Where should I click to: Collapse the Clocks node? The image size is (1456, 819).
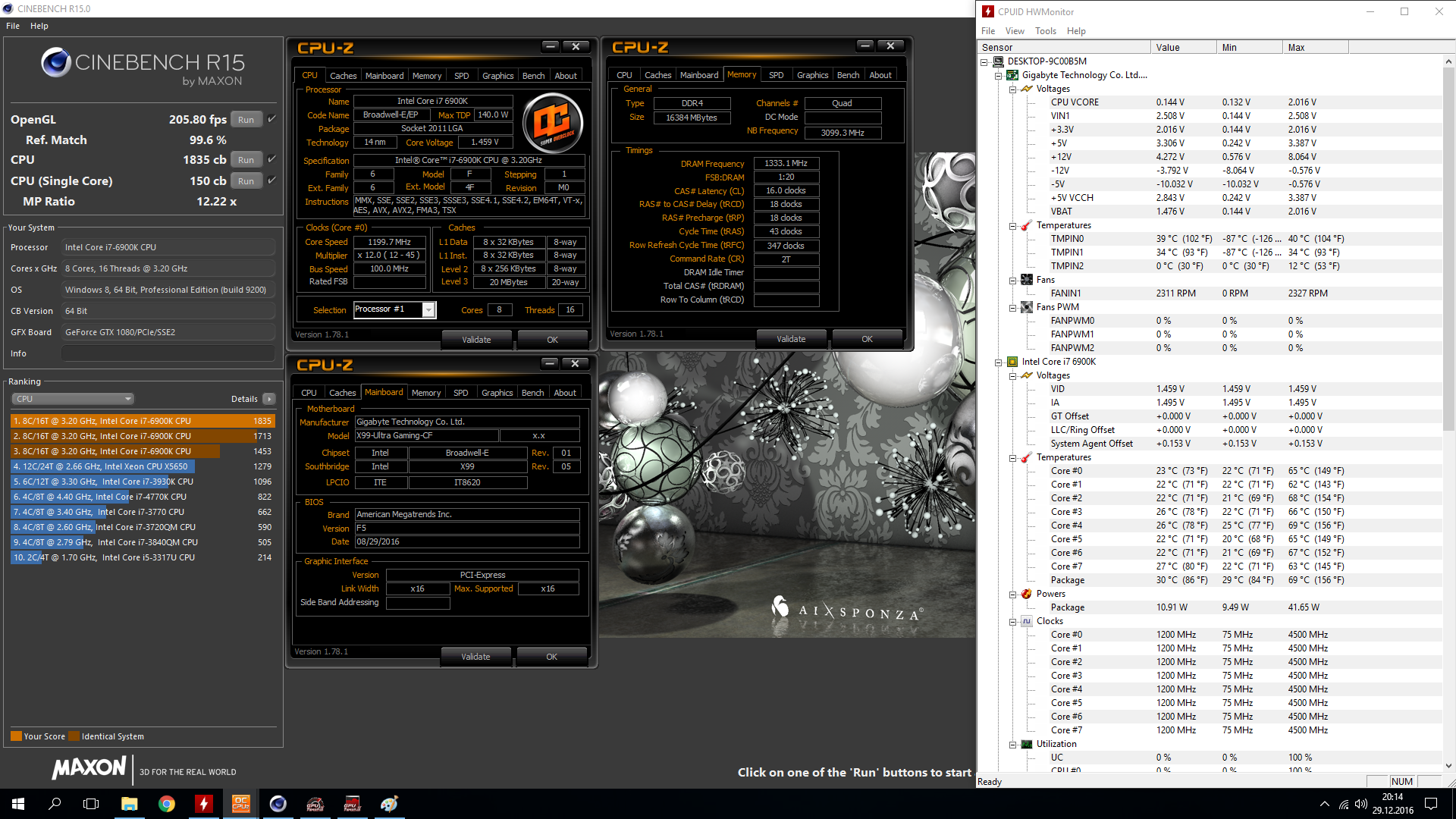[x=1013, y=622]
